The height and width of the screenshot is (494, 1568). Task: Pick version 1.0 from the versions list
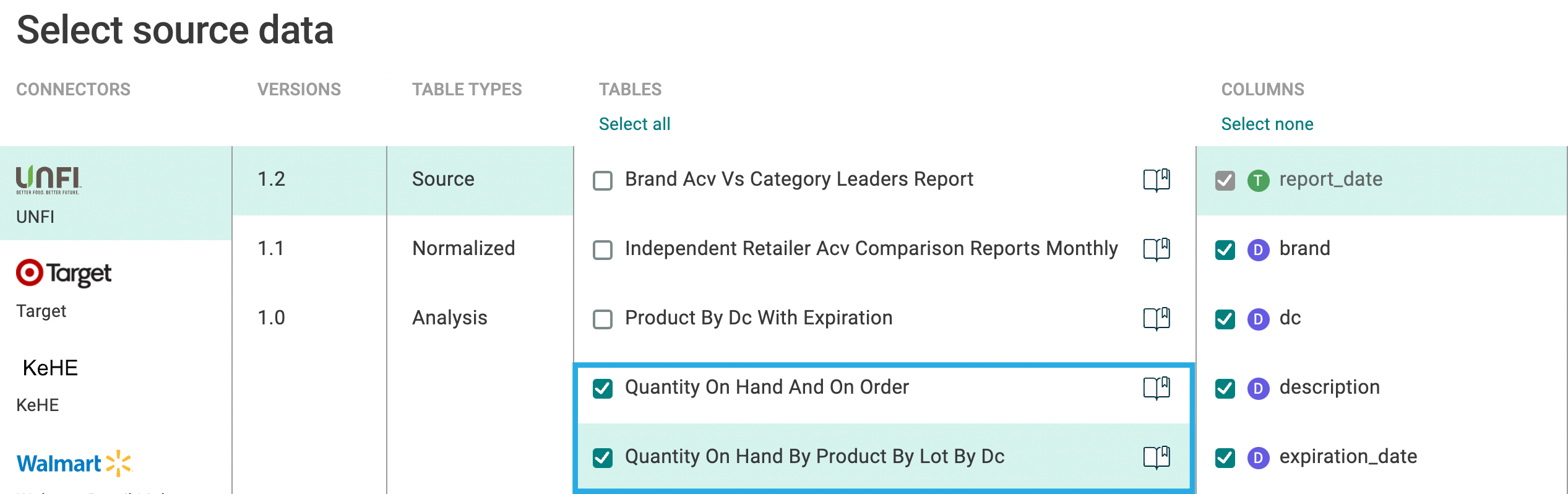tap(271, 318)
